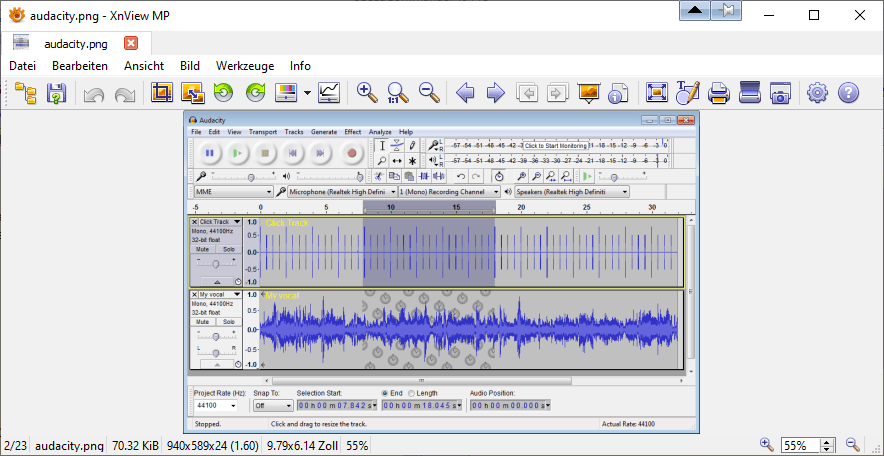This screenshot has height=456, width=884.
Task: Open the Resize image tool
Action: coord(192,93)
